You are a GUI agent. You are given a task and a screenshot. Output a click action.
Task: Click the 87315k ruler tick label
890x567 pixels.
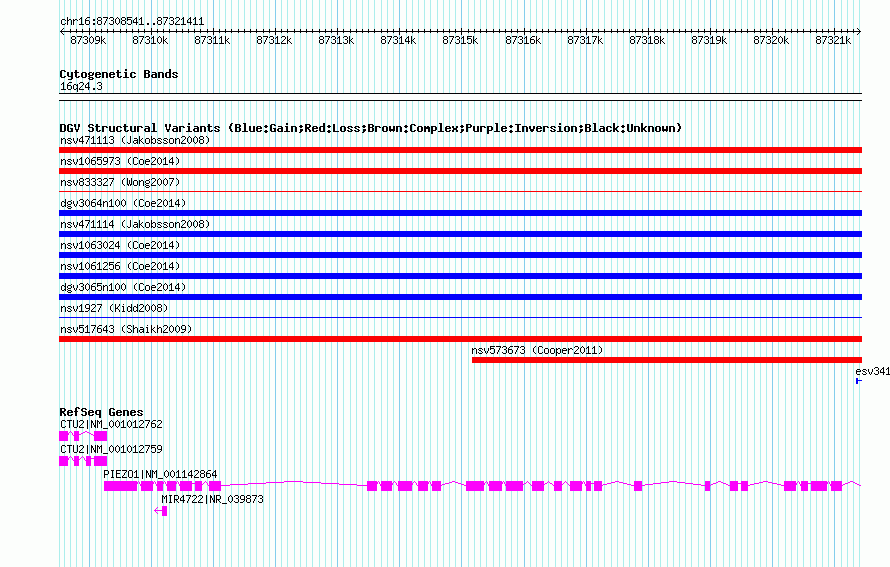[460, 40]
